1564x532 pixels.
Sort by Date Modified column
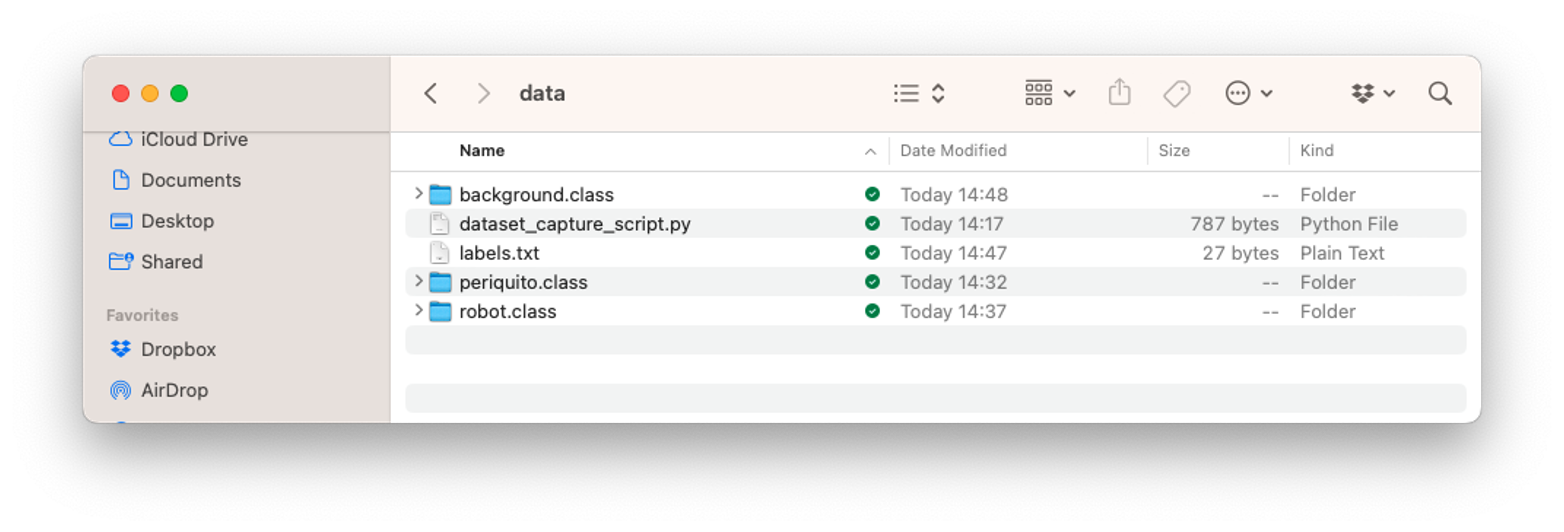(x=953, y=151)
